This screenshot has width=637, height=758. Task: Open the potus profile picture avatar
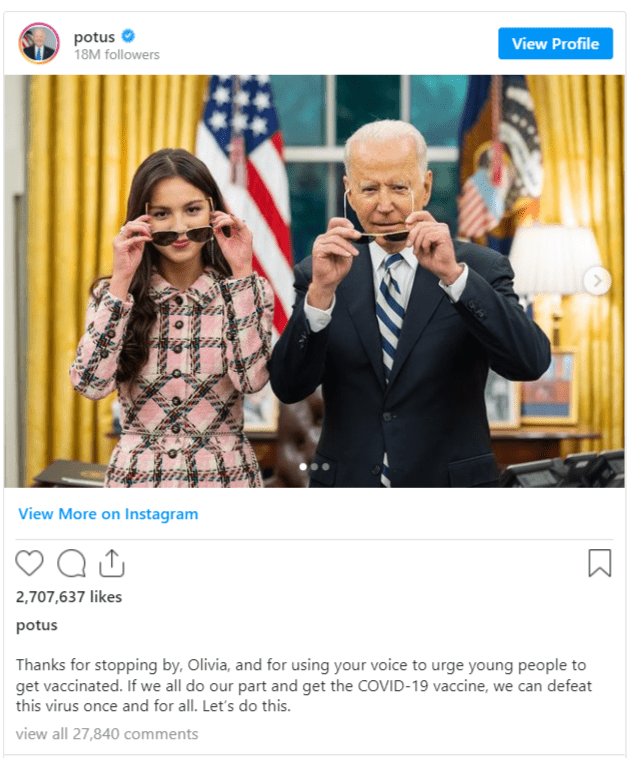tap(39, 44)
